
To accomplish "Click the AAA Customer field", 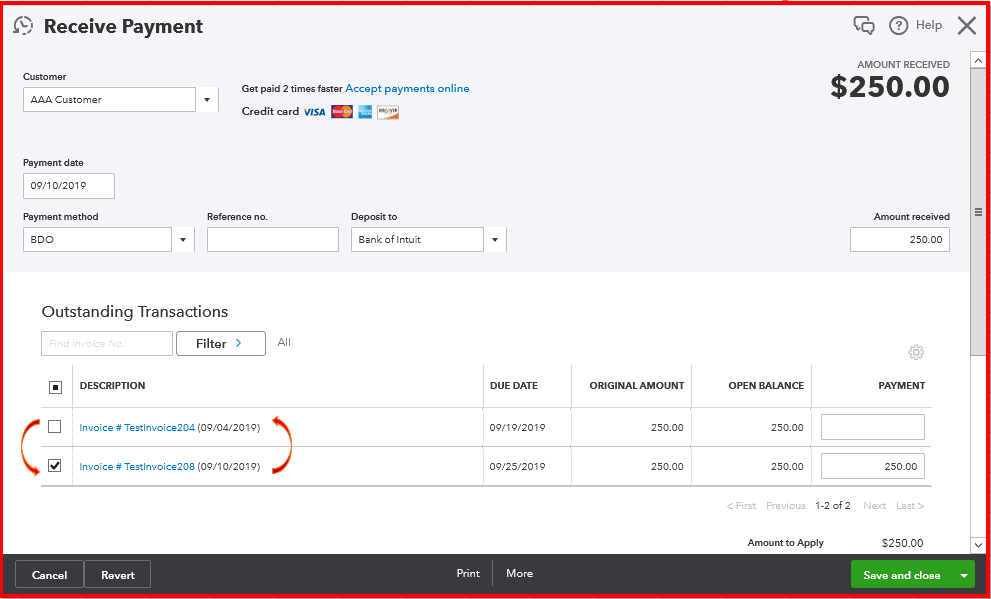I will (109, 100).
